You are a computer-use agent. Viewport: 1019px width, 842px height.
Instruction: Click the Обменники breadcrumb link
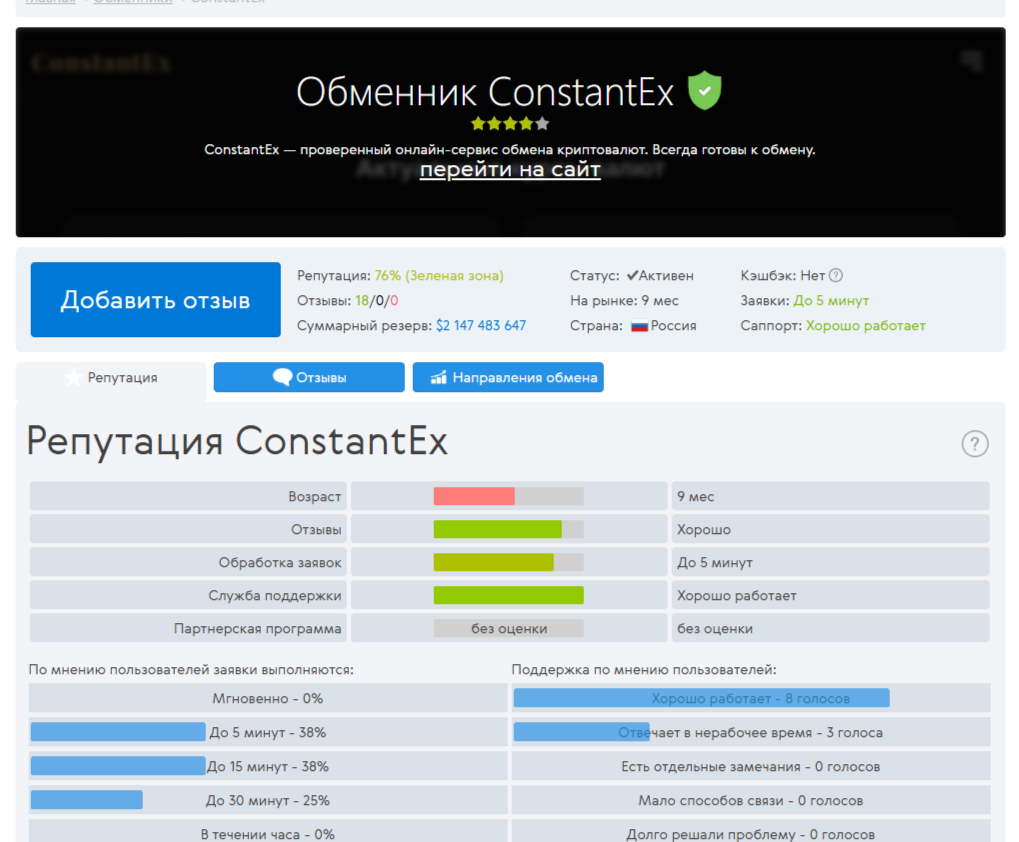(x=133, y=2)
